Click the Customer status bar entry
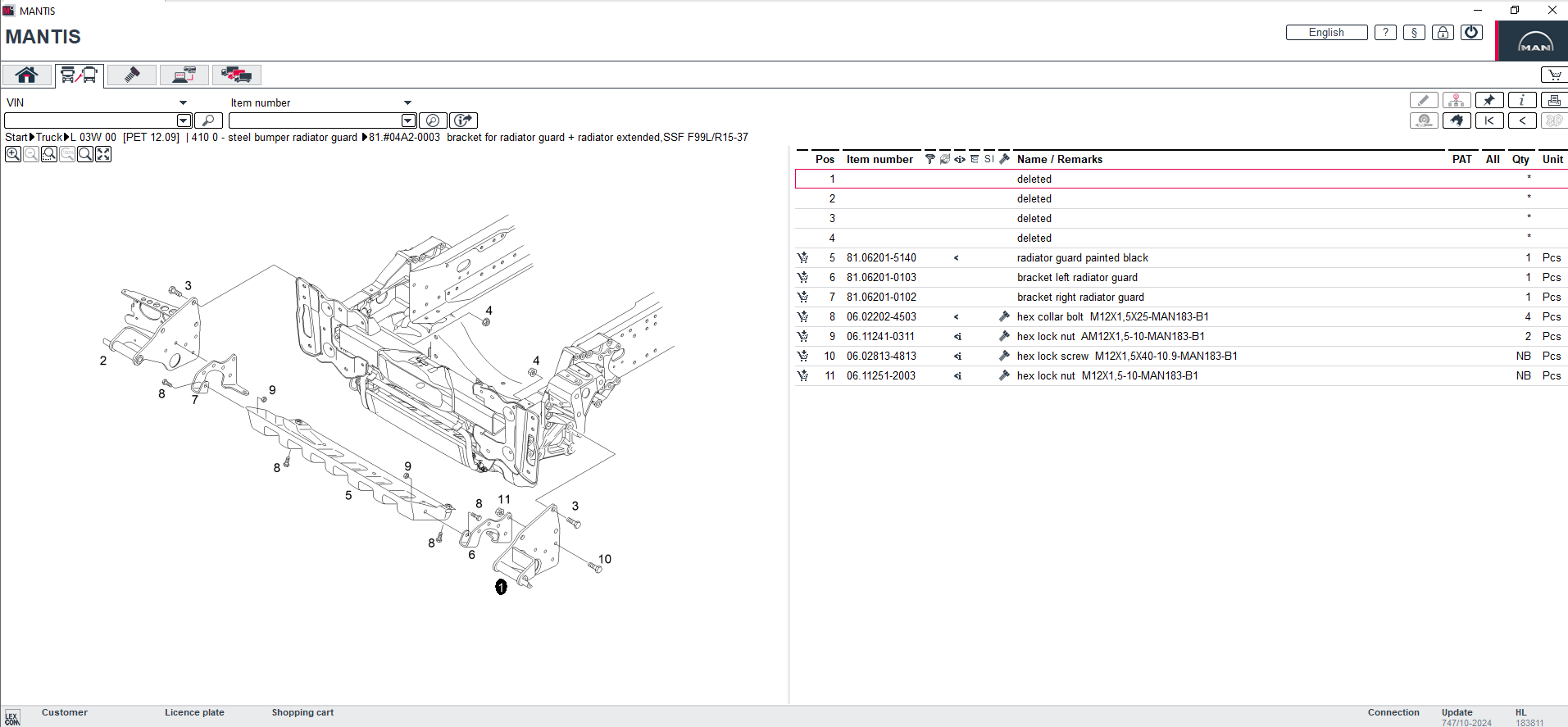This screenshot has width=1568, height=727. coord(65,712)
